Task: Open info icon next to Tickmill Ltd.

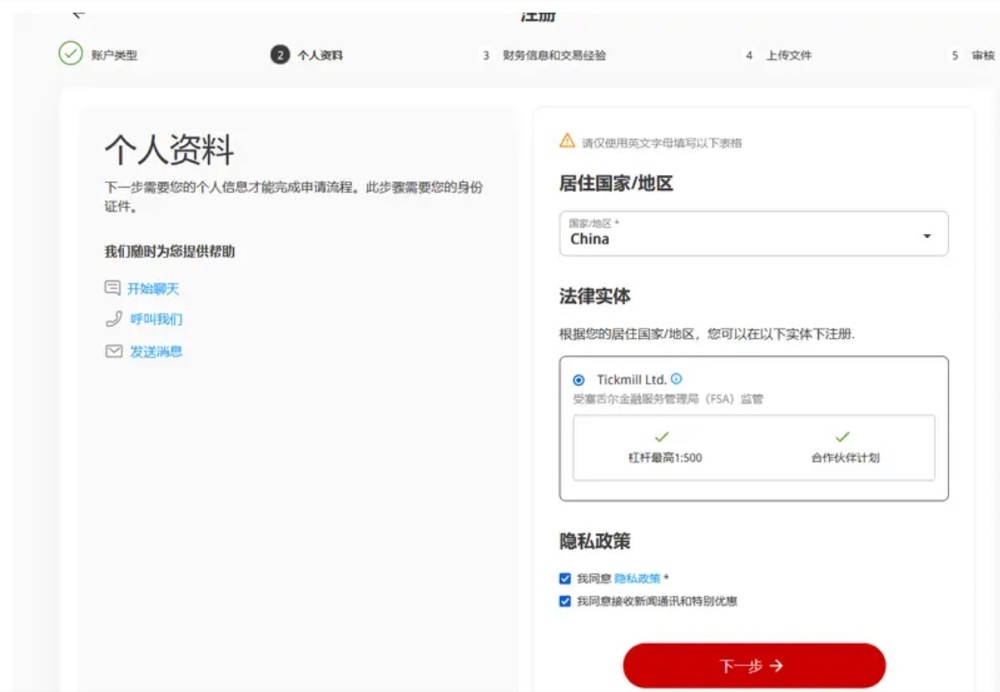Action: pyautogui.click(x=676, y=379)
